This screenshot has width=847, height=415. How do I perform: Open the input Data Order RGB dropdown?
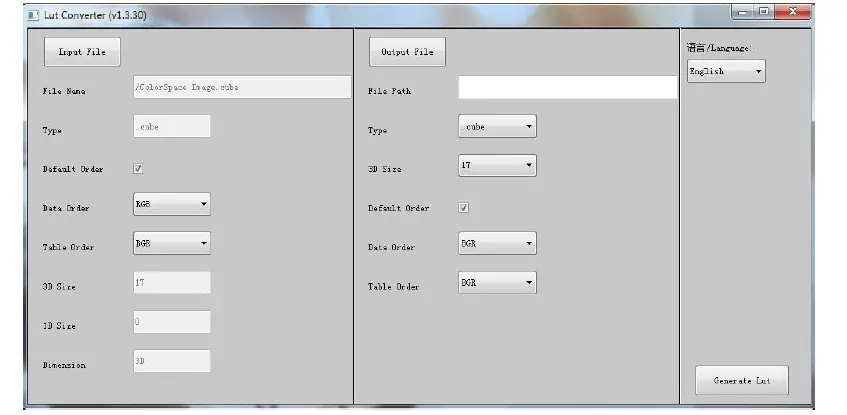[x=172, y=204]
